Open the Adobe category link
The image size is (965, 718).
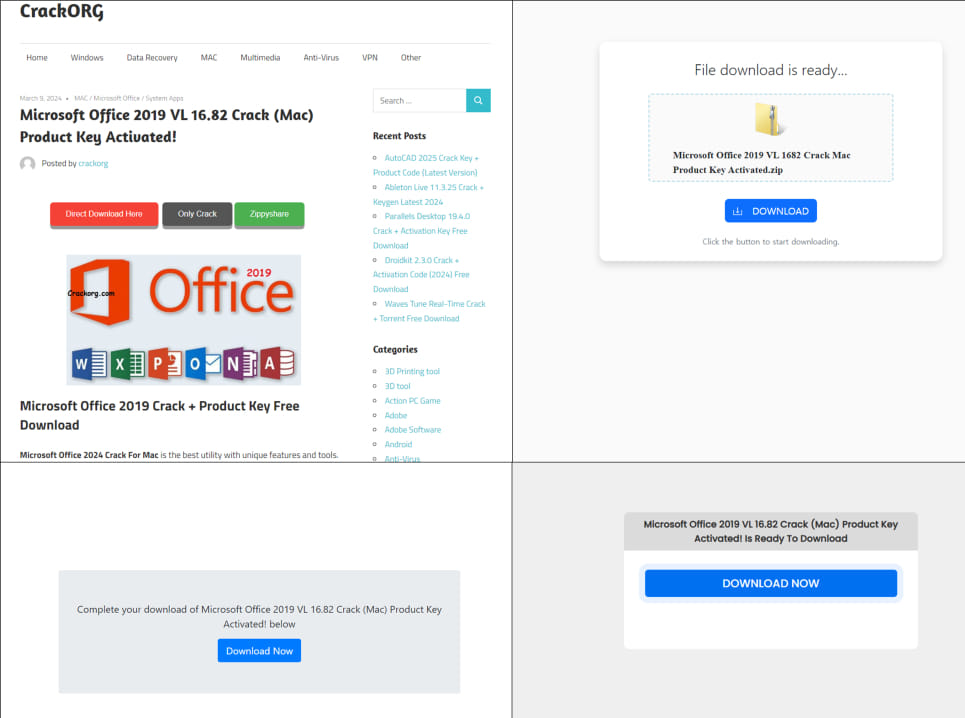(x=396, y=415)
